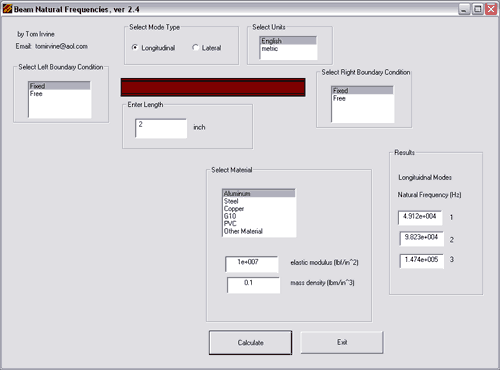Image resolution: width=500 pixels, height=370 pixels.
Task: Pick Copper from the material list
Action: pyautogui.click(x=259, y=209)
